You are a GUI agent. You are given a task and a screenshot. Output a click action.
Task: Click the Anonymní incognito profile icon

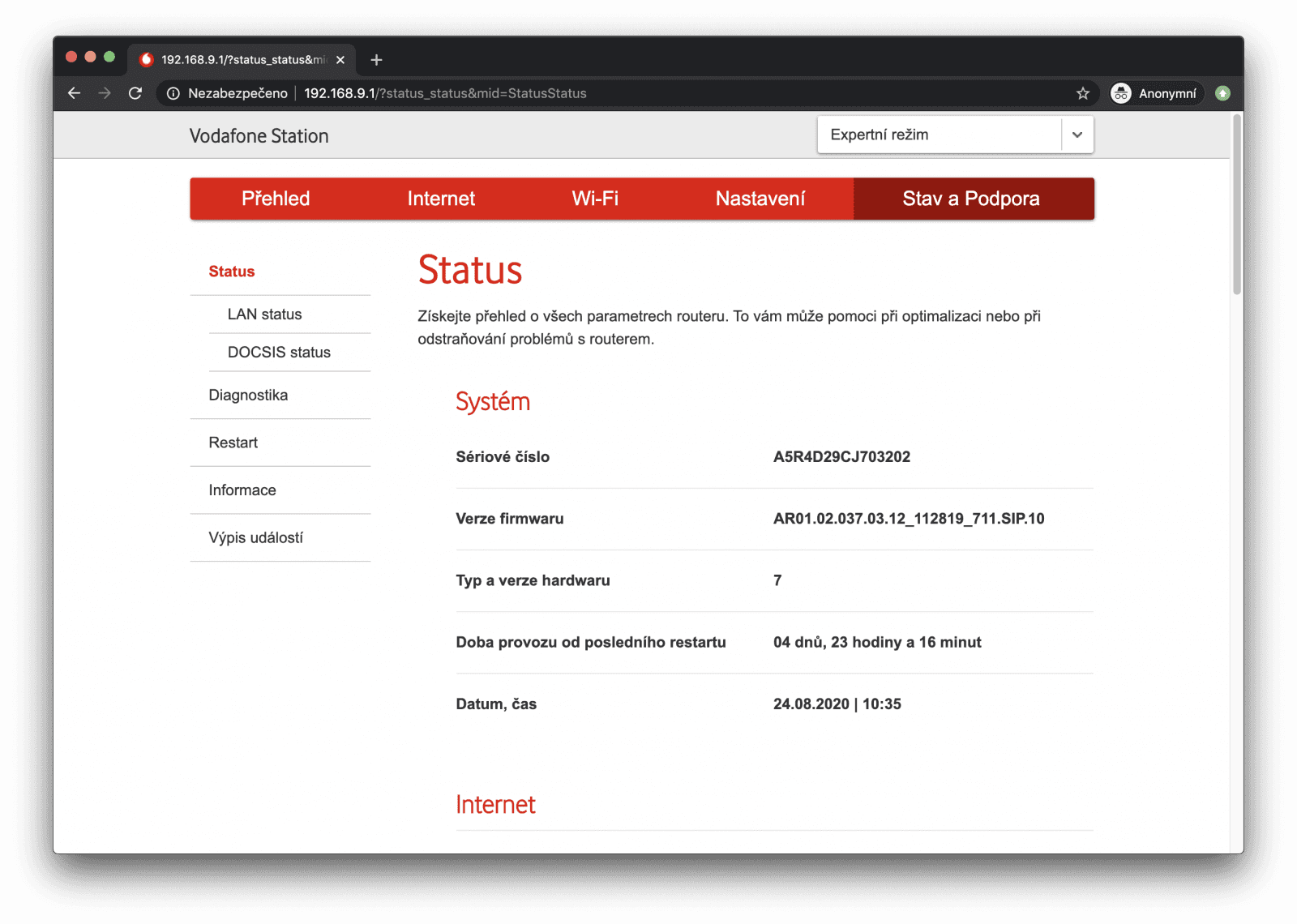coord(1121,93)
